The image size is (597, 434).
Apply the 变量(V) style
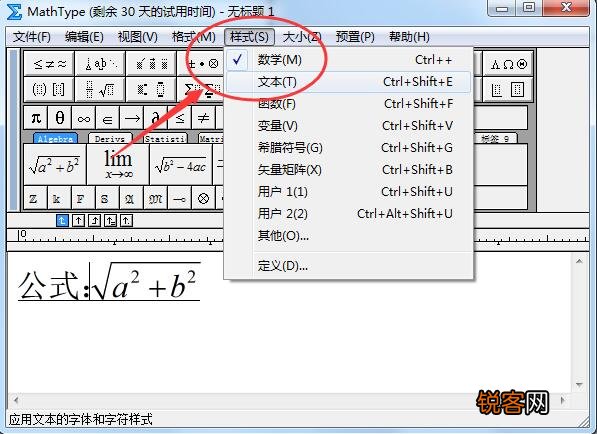(x=348, y=126)
